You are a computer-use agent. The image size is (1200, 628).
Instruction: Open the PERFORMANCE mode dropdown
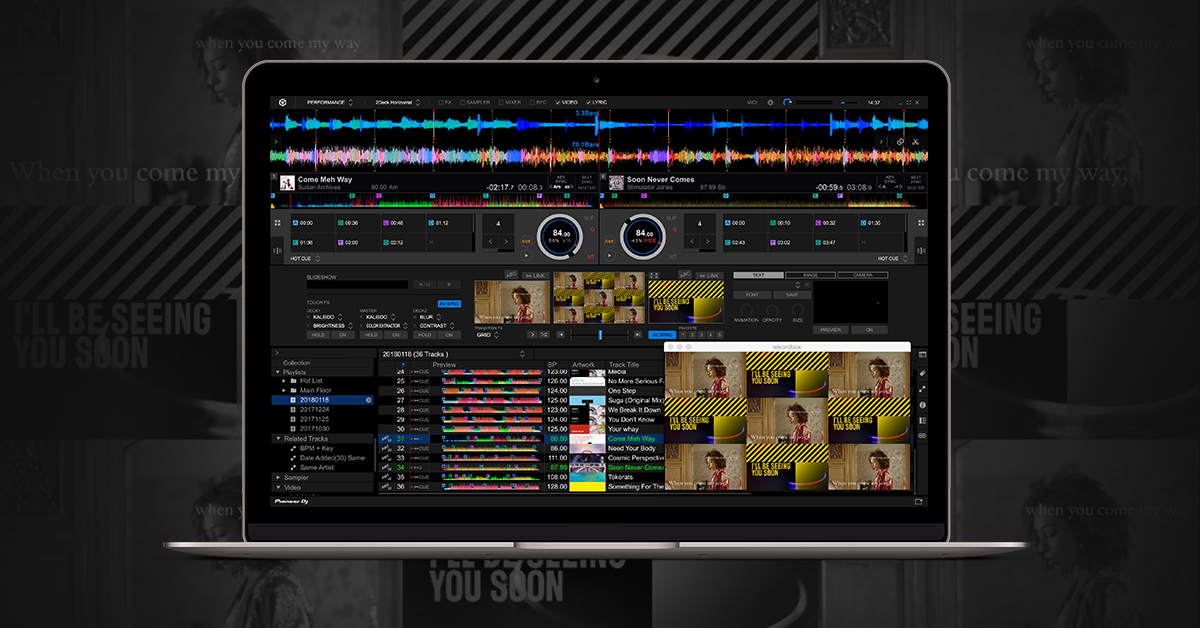point(329,102)
